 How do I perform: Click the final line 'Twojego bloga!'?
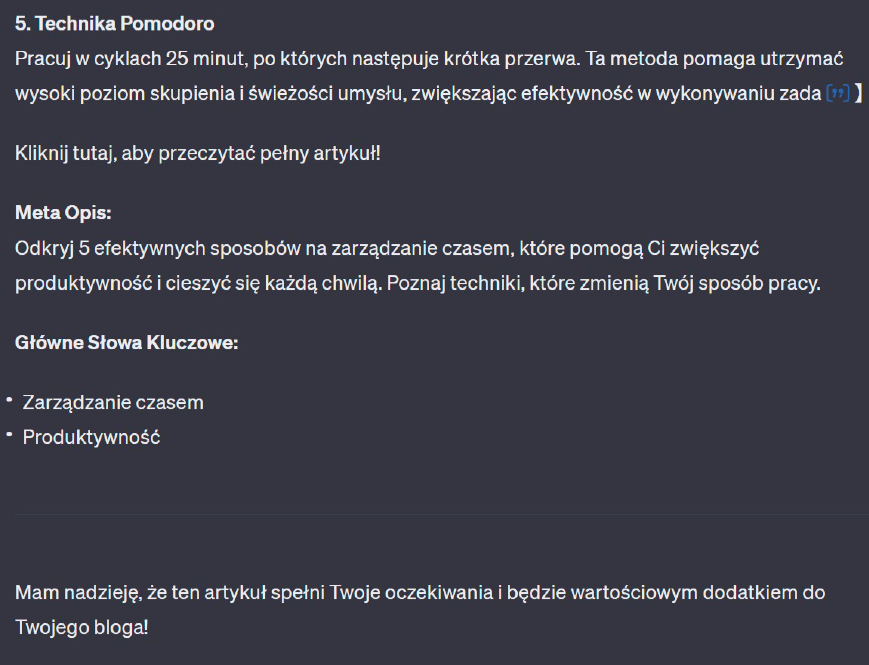click(x=81, y=627)
